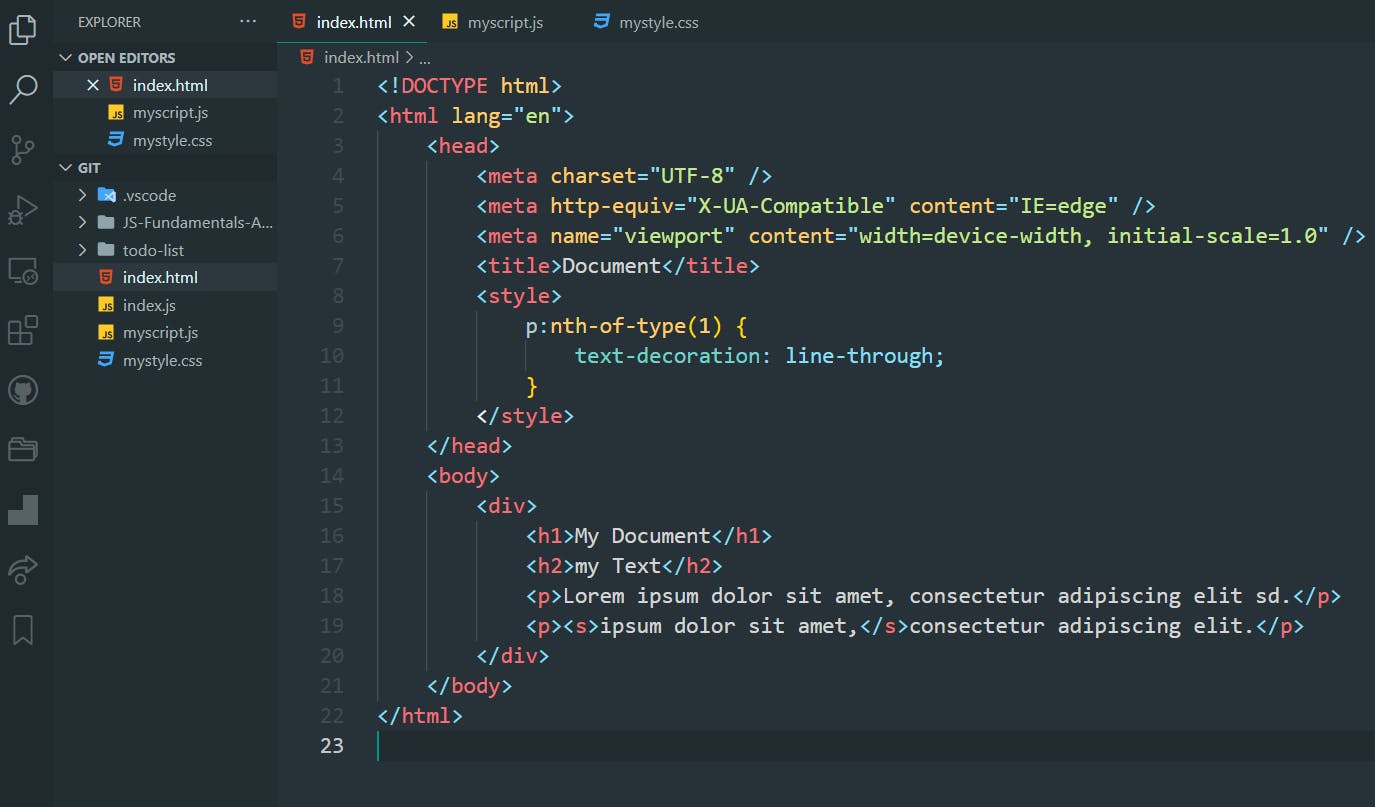Click the .vscode folder icon

106,195
